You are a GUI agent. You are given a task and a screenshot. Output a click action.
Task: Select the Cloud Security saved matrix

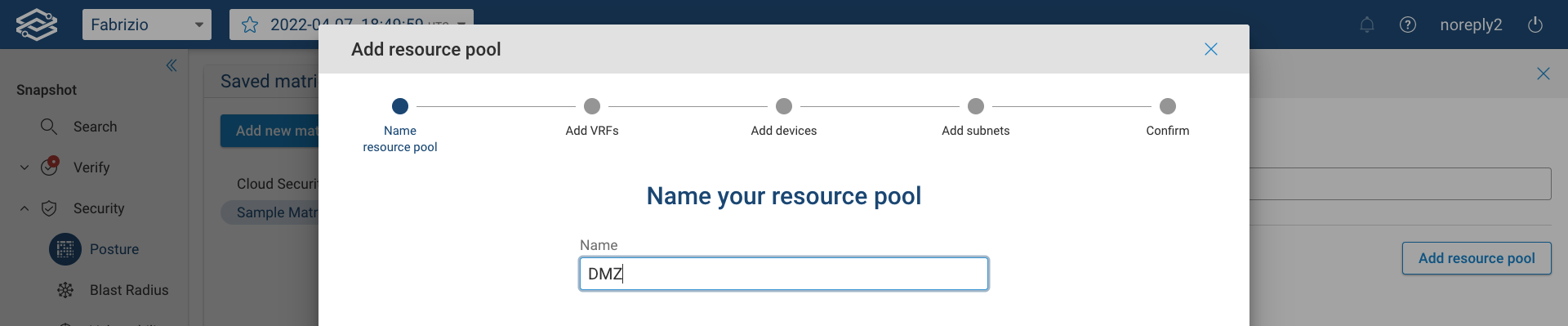coord(278,184)
